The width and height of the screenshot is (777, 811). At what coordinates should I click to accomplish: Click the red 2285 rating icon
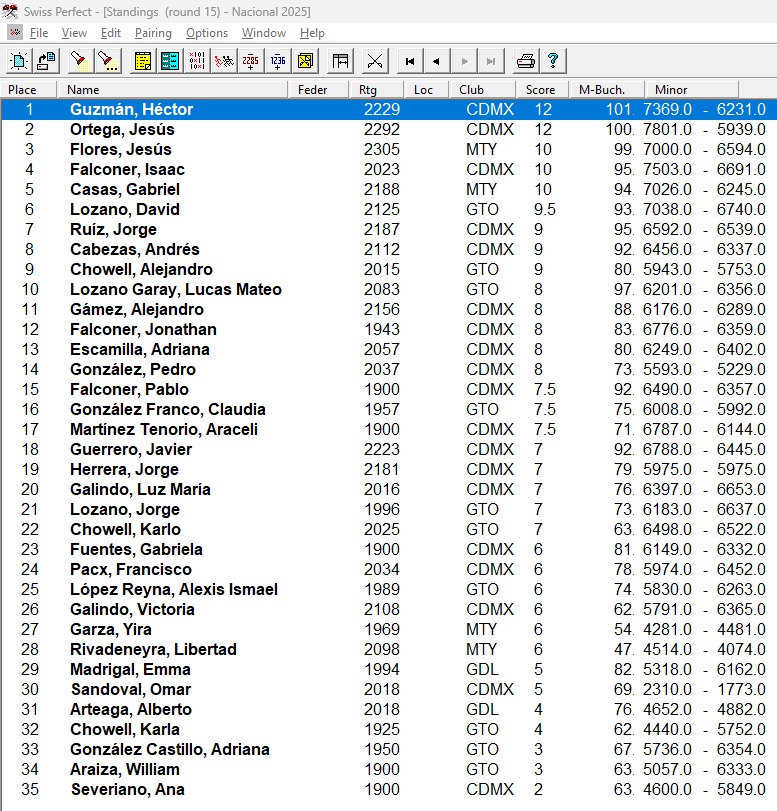[x=251, y=61]
